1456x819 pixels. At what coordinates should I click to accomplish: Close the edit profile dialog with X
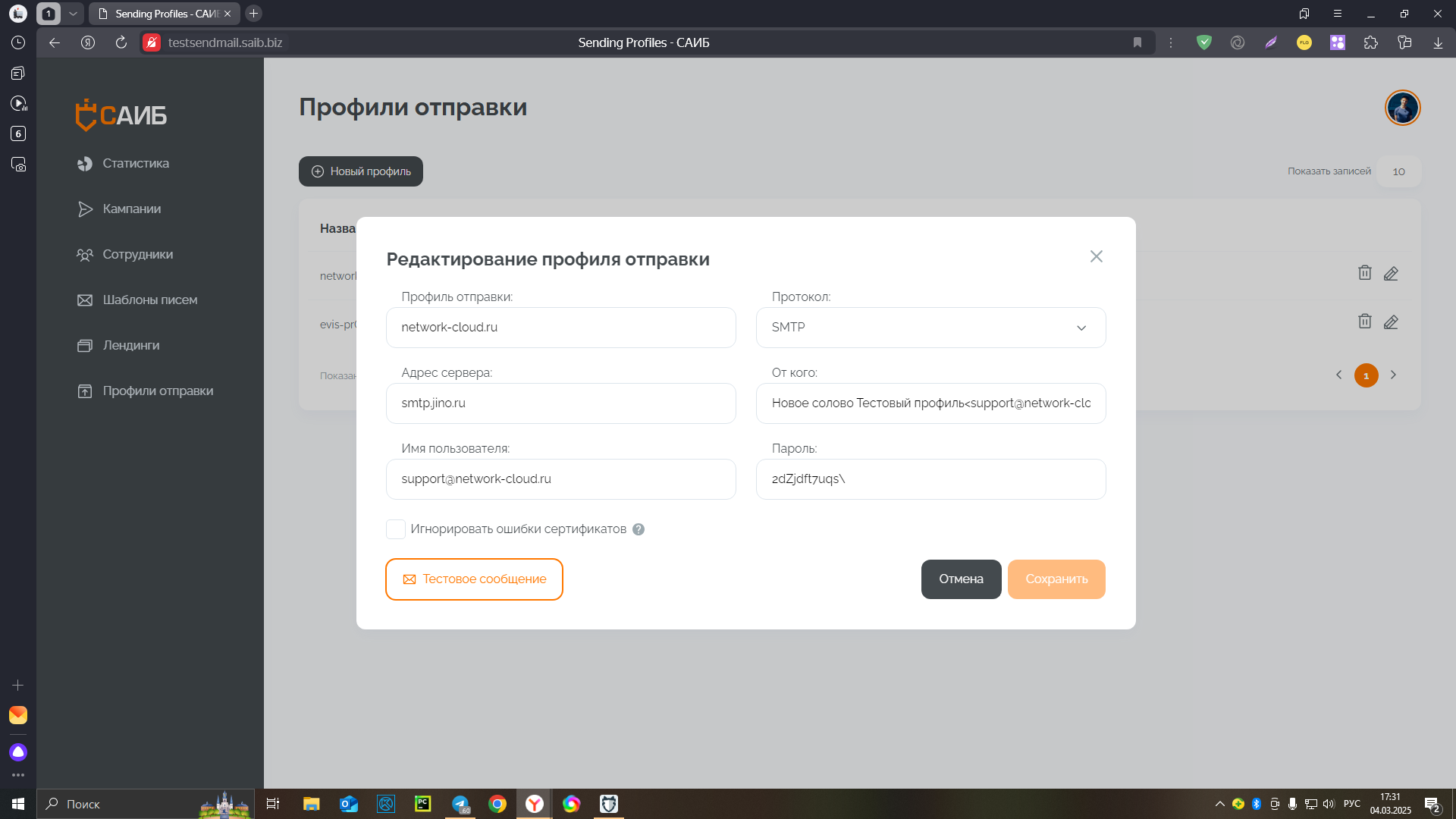tap(1096, 256)
